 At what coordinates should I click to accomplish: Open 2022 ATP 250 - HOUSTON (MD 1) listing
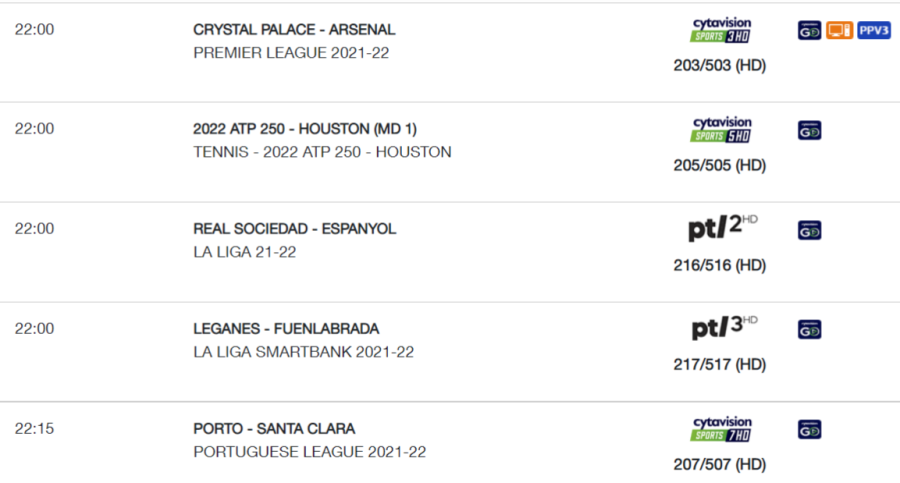coord(305,129)
